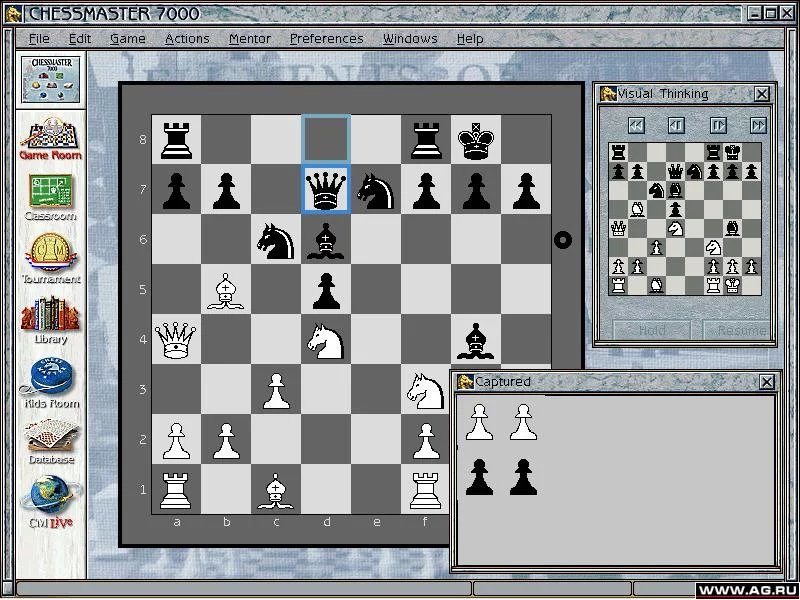The height and width of the screenshot is (600, 800).
Task: Select the black pawn on d5
Action: point(326,289)
